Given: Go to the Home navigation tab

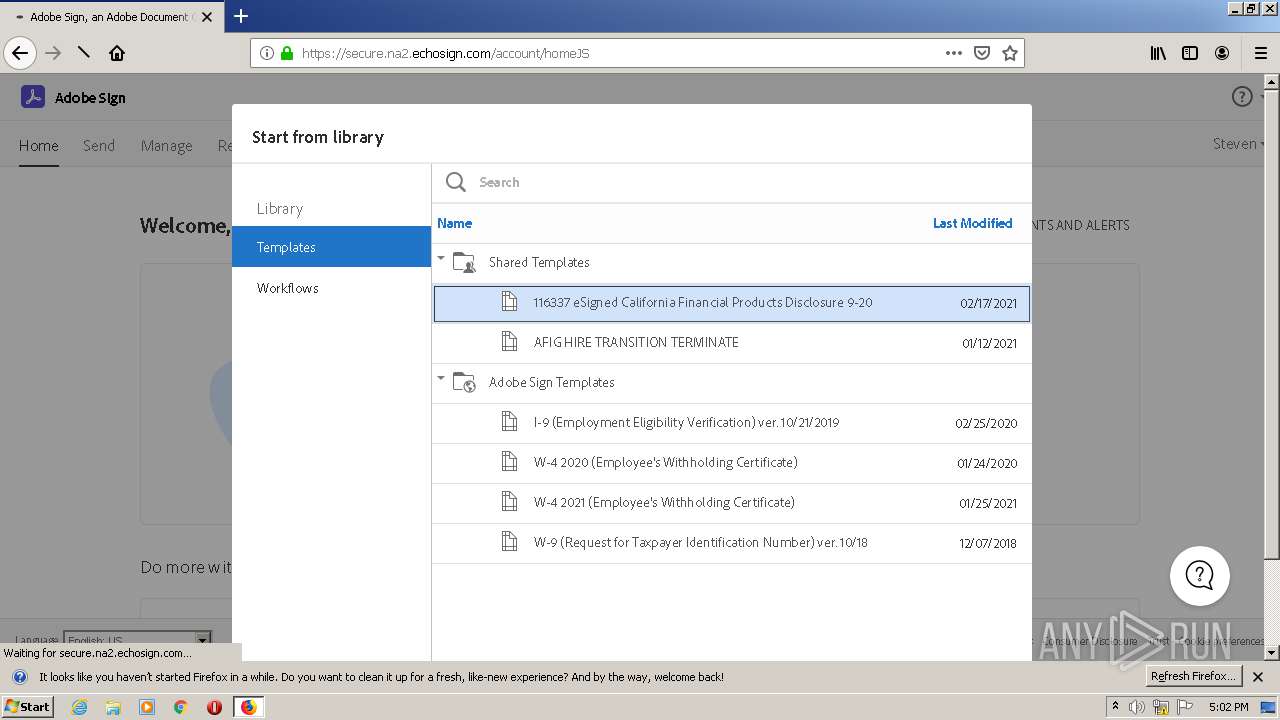Looking at the screenshot, I should 38,145.
